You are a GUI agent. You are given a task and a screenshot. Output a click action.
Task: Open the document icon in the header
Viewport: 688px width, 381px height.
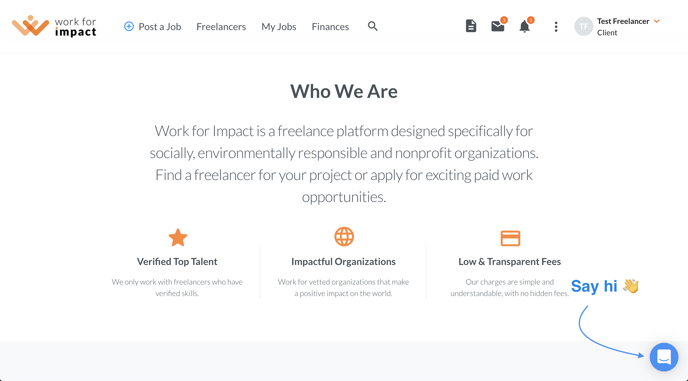click(471, 26)
